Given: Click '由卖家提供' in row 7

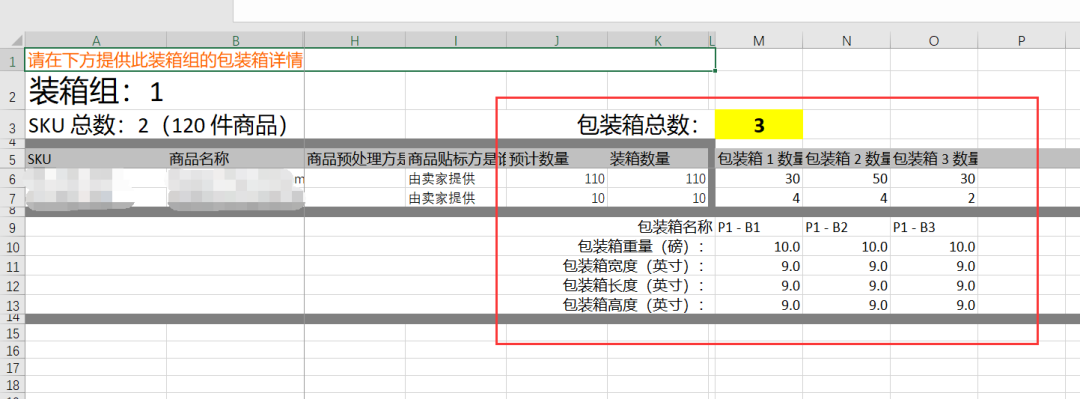Looking at the screenshot, I should [x=442, y=198].
